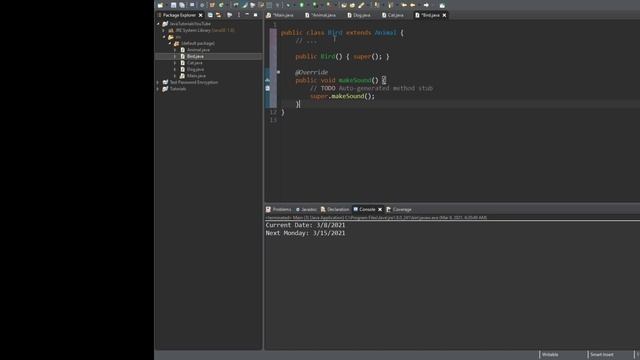
Task: Close the Console view tab
Action: [x=380, y=209]
